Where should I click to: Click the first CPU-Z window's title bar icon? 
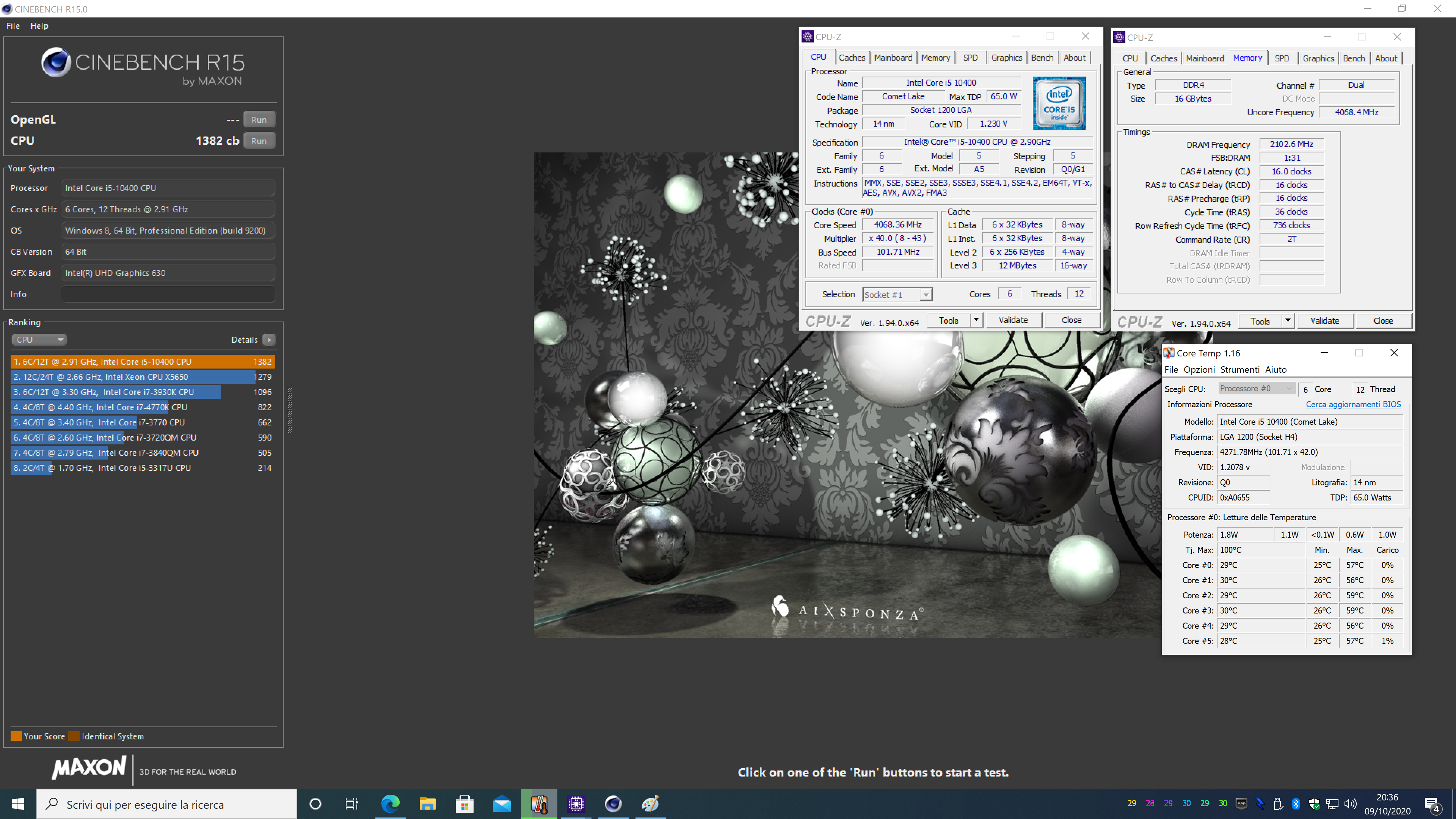click(808, 37)
